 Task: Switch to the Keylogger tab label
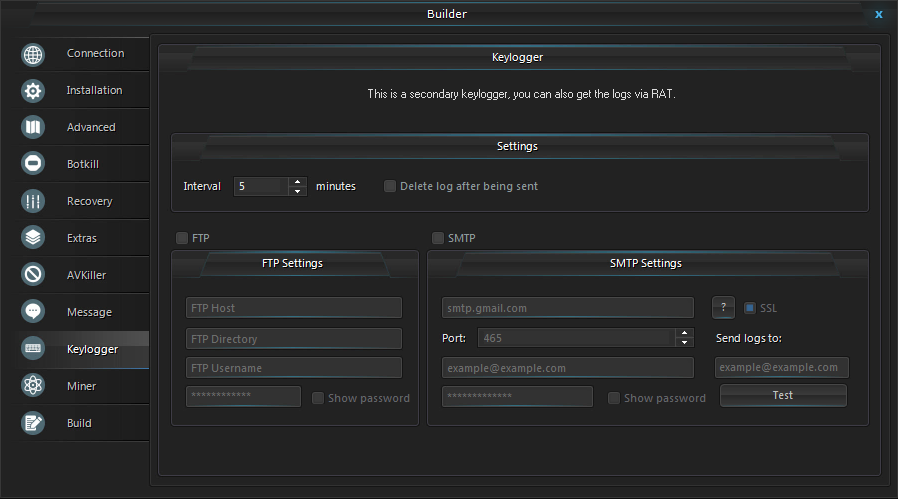[92, 349]
